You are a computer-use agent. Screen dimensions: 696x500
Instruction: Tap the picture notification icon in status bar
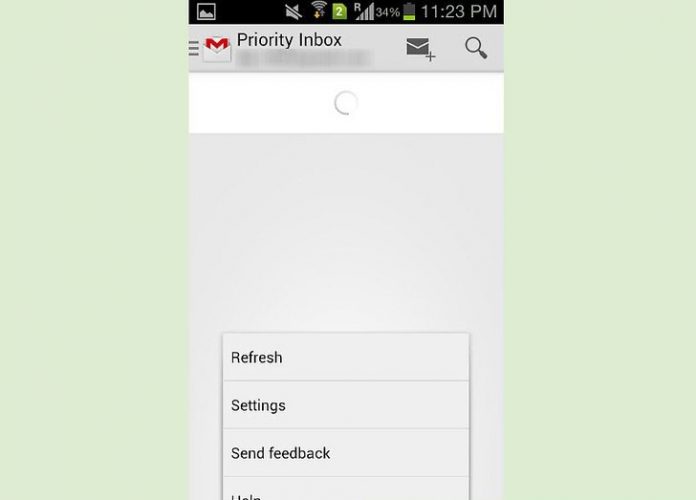pyautogui.click(x=206, y=12)
